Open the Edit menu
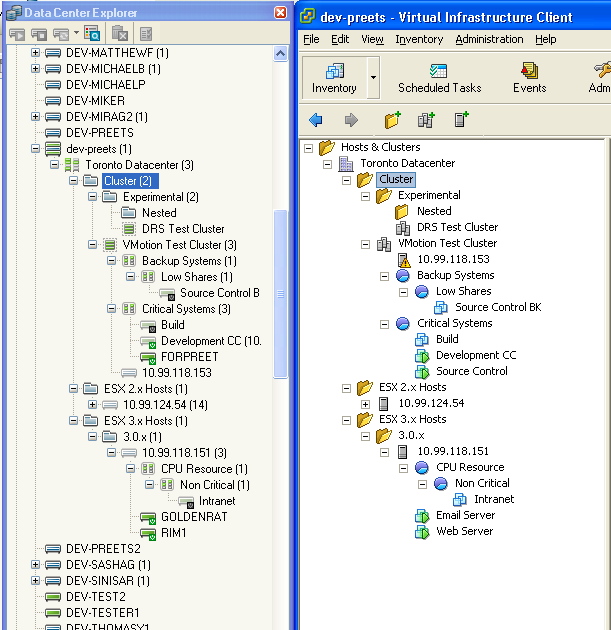Viewport: 611px width, 630px height. (x=340, y=39)
